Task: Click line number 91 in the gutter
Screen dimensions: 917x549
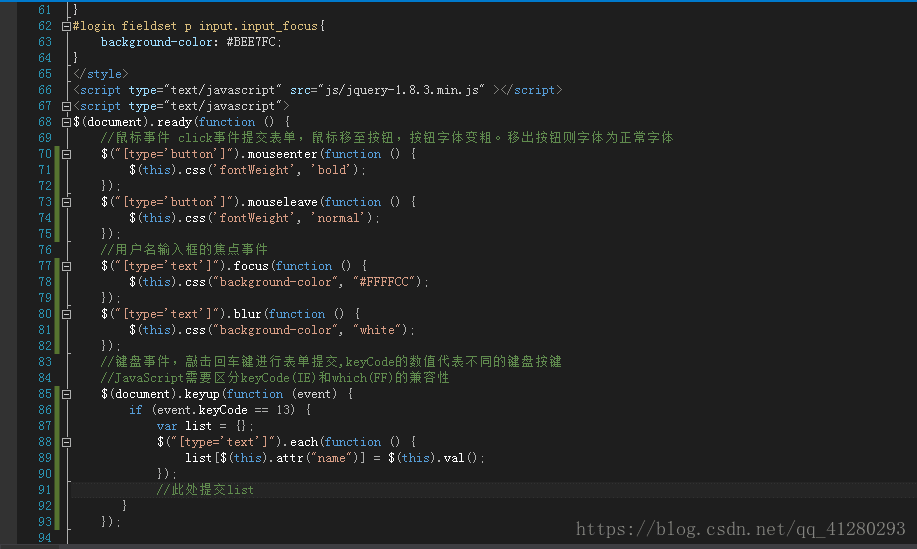Action: click(x=45, y=490)
